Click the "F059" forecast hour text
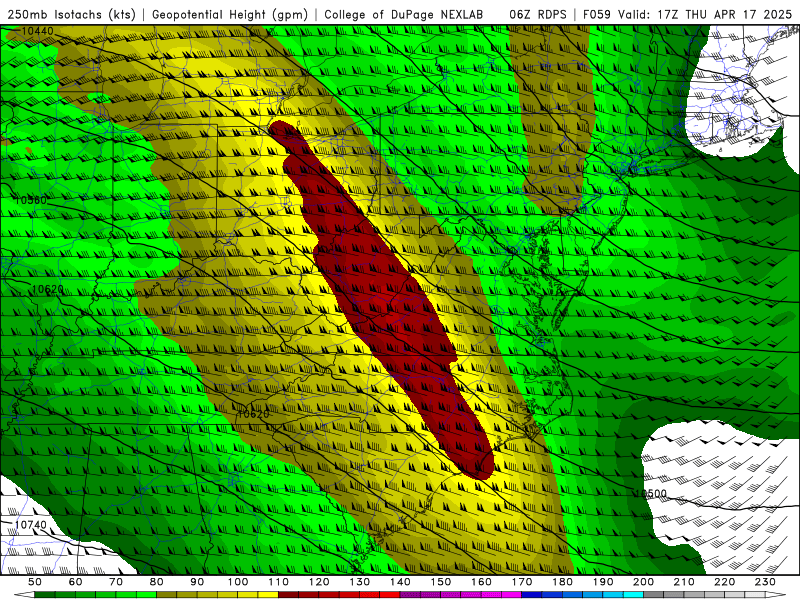 click(x=596, y=14)
